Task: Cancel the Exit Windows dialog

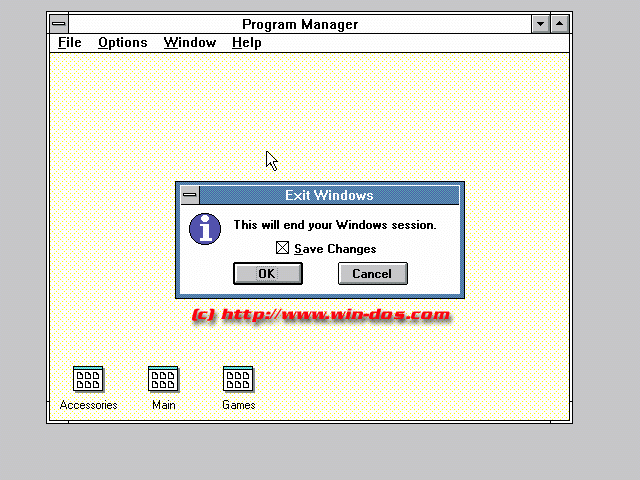Action: click(x=372, y=273)
